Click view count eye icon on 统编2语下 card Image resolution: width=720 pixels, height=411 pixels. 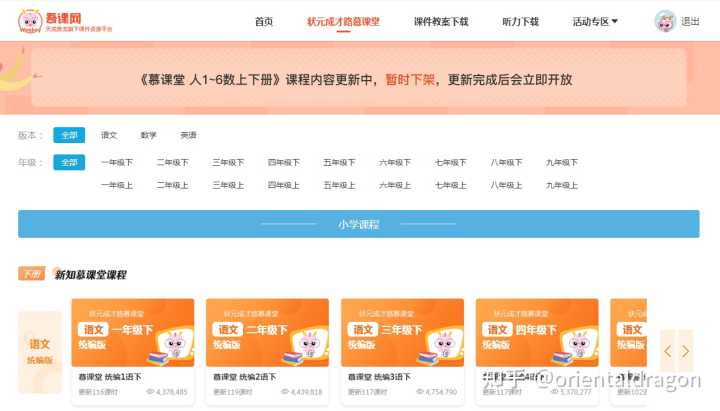tap(285, 392)
